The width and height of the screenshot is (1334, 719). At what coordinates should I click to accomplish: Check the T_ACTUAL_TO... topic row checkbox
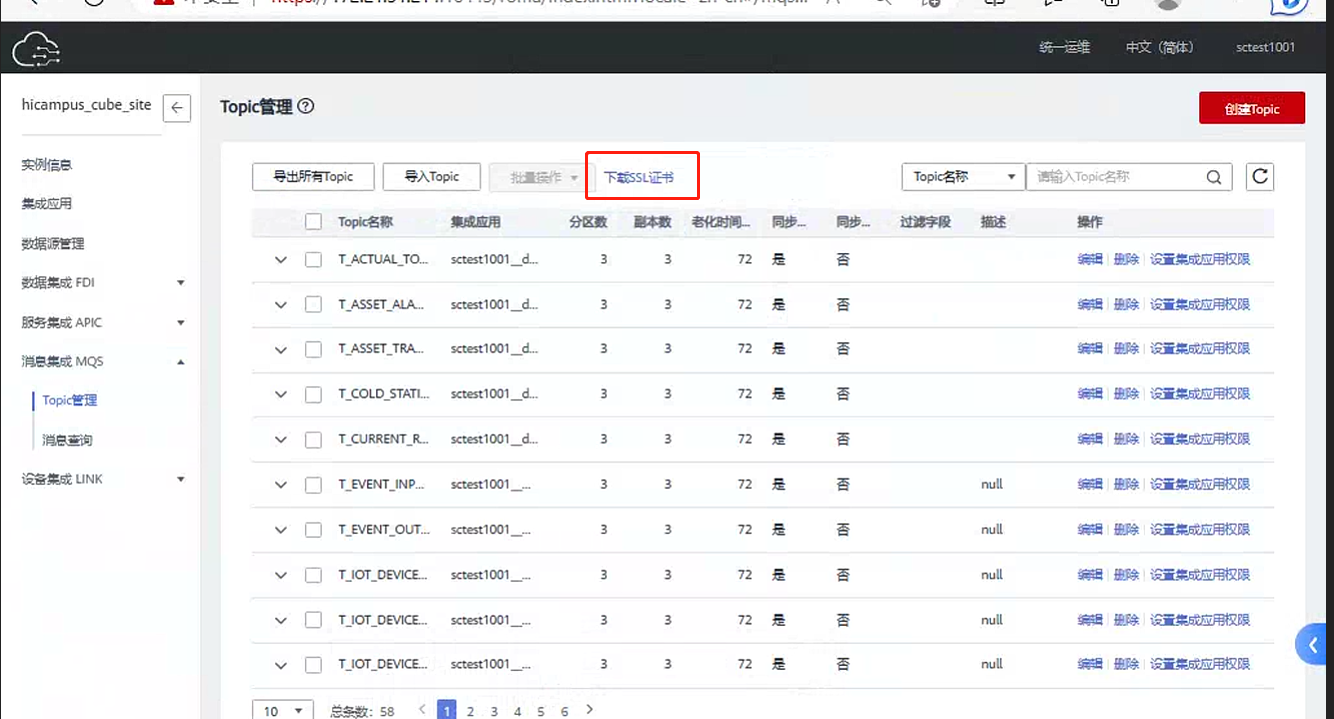click(x=314, y=260)
